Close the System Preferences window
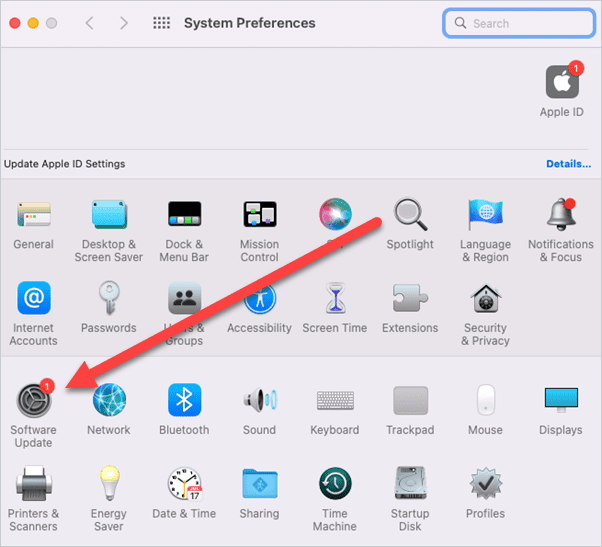Screen dimensions: 602x547 (x=15, y=23)
